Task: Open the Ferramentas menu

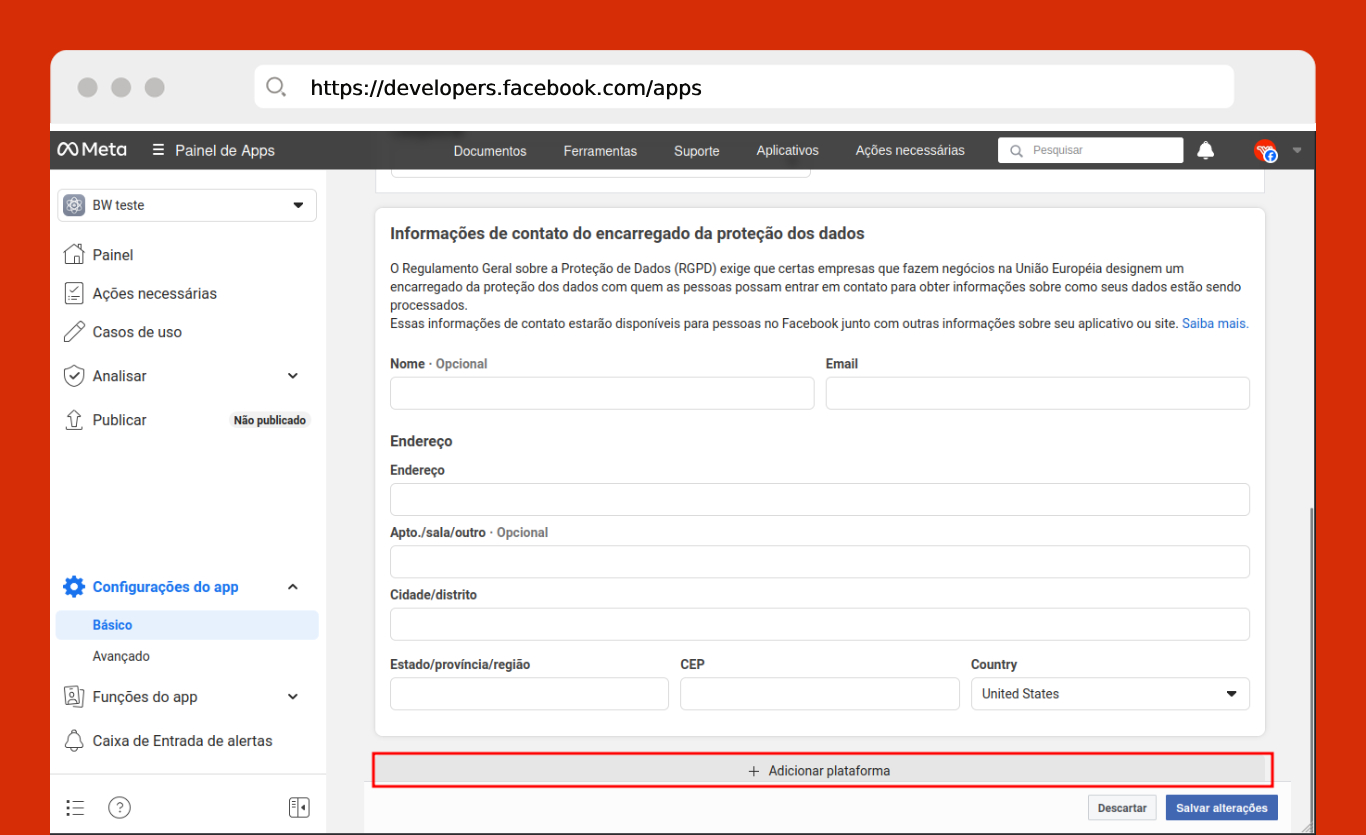Action: pos(600,151)
